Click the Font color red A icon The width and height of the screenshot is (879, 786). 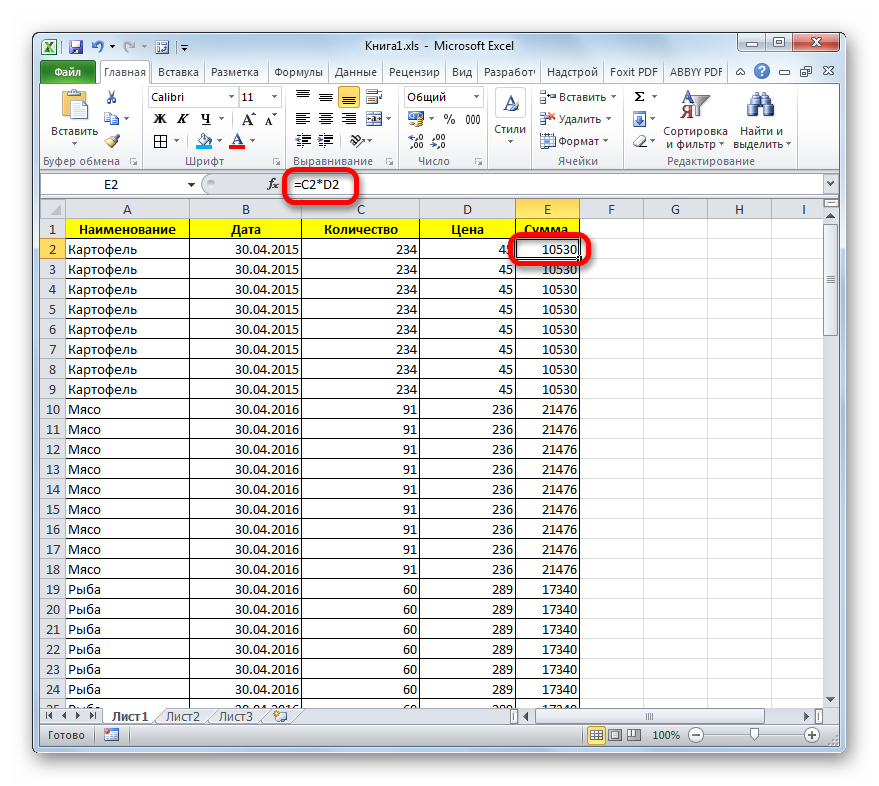coord(238,141)
